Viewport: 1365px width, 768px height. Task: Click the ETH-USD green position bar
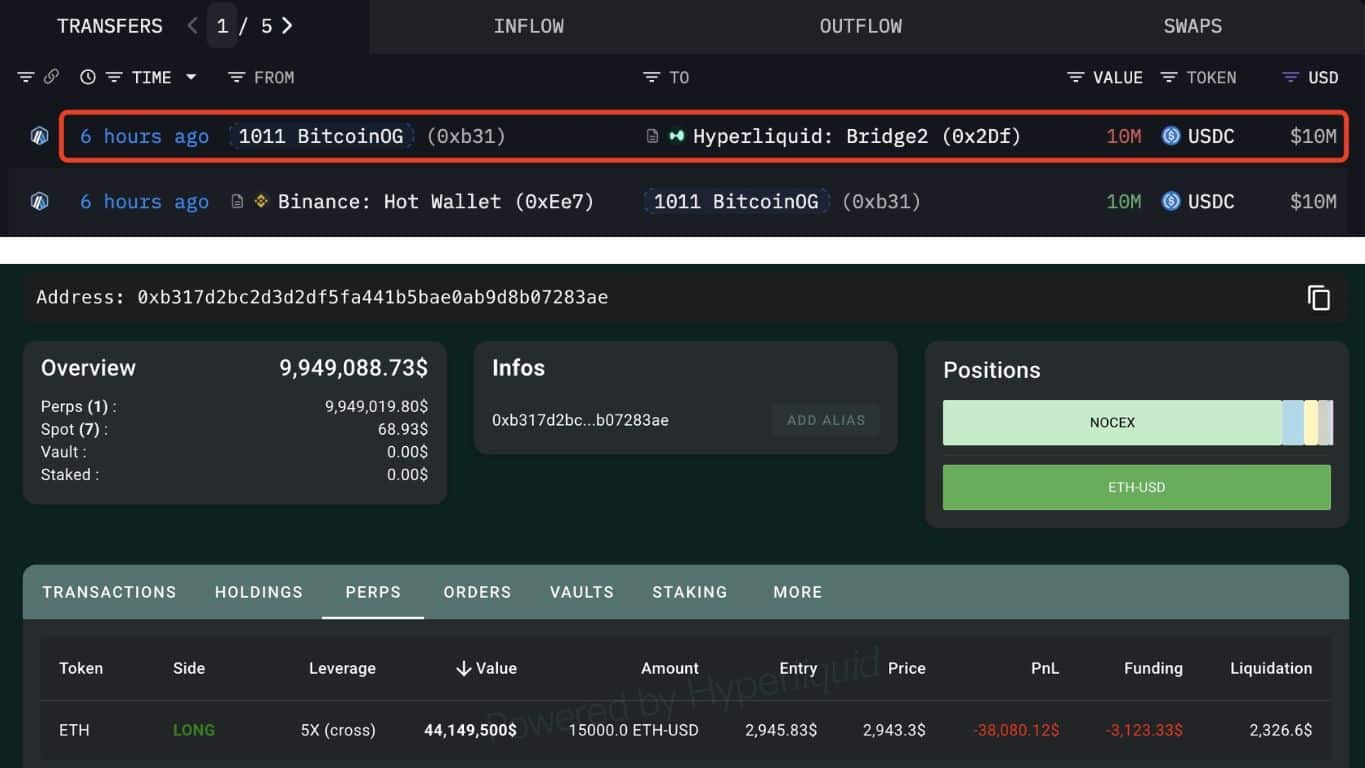point(1137,487)
